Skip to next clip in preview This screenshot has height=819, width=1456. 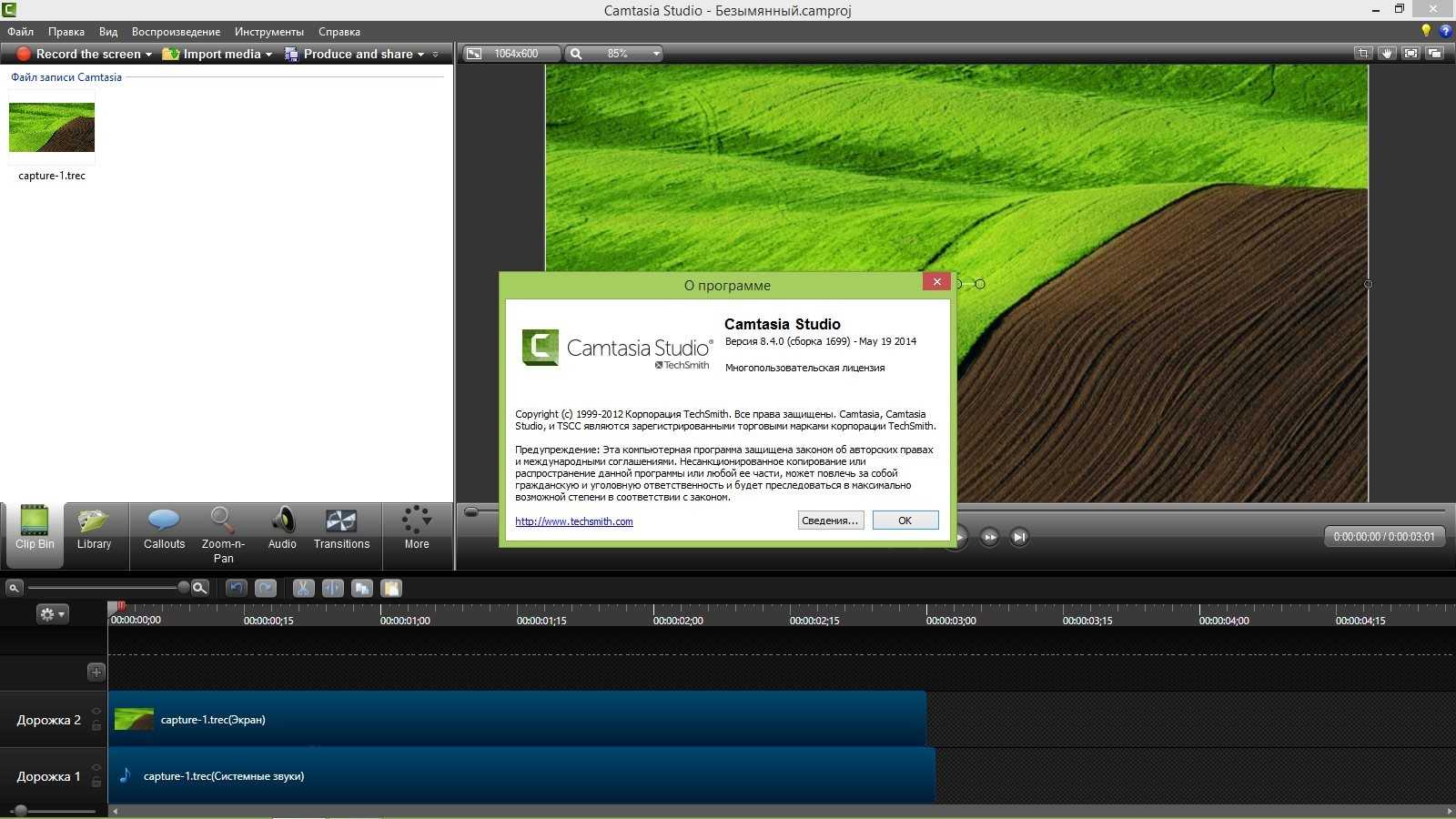pos(1019,537)
